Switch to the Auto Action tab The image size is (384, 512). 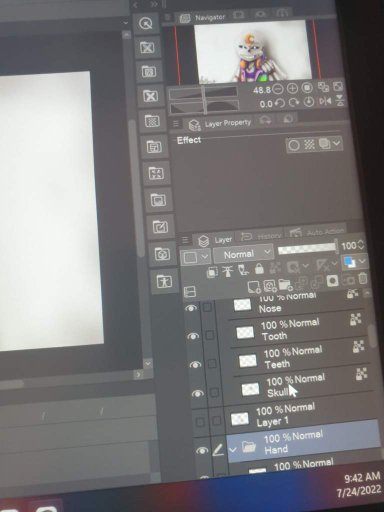pos(316,232)
